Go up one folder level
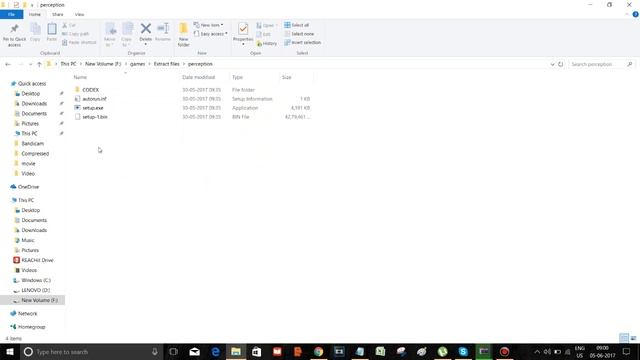This screenshot has width=640, height=360. pos(39,64)
